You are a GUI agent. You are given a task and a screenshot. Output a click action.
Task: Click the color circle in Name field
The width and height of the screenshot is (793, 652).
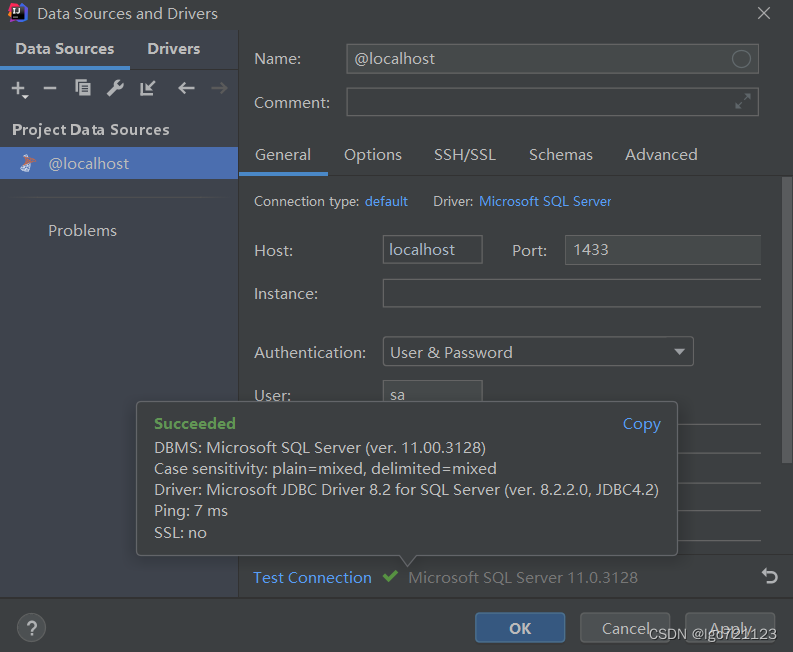[741, 59]
